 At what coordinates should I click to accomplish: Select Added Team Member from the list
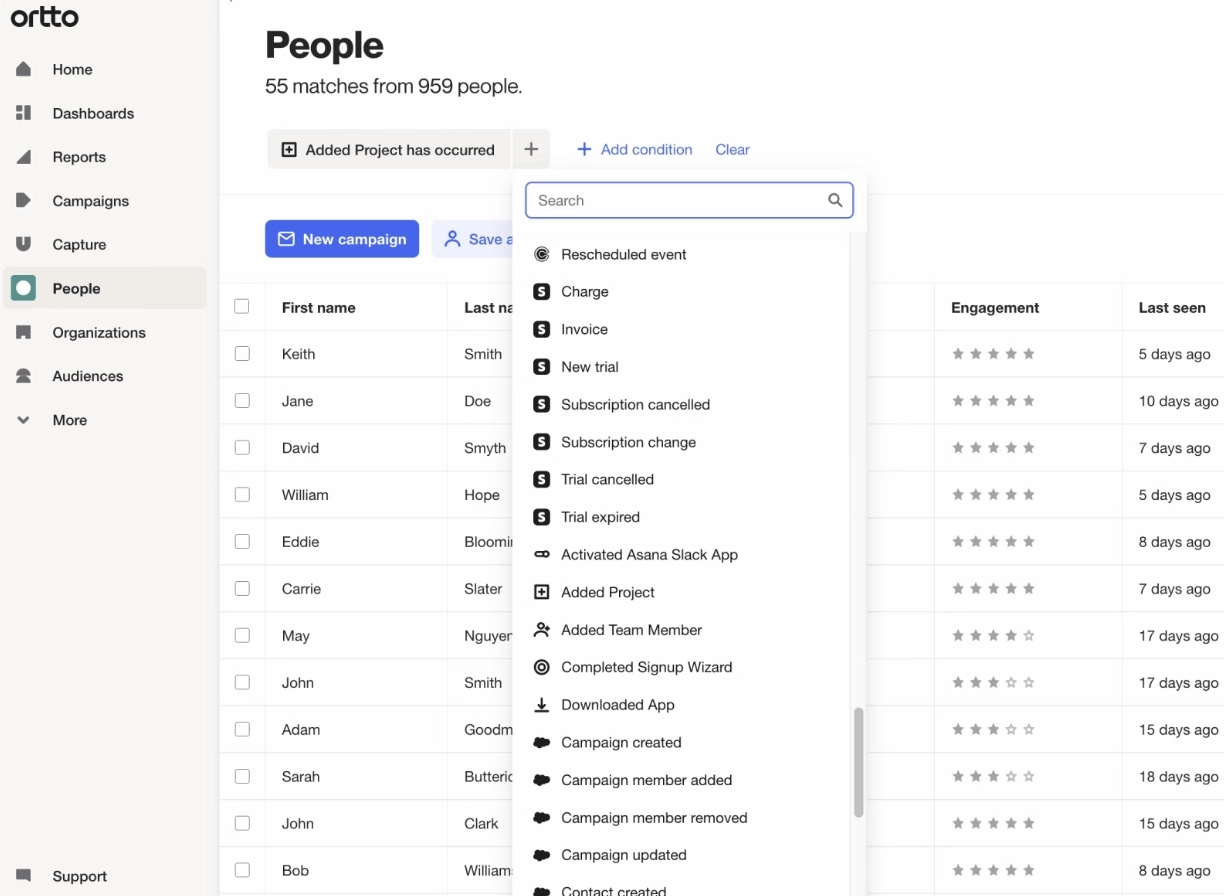pyautogui.click(x=631, y=629)
